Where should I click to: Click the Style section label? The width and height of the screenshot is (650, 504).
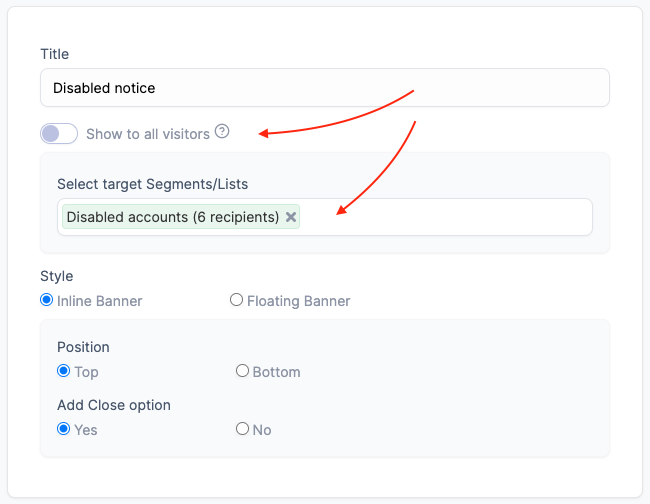click(57, 276)
